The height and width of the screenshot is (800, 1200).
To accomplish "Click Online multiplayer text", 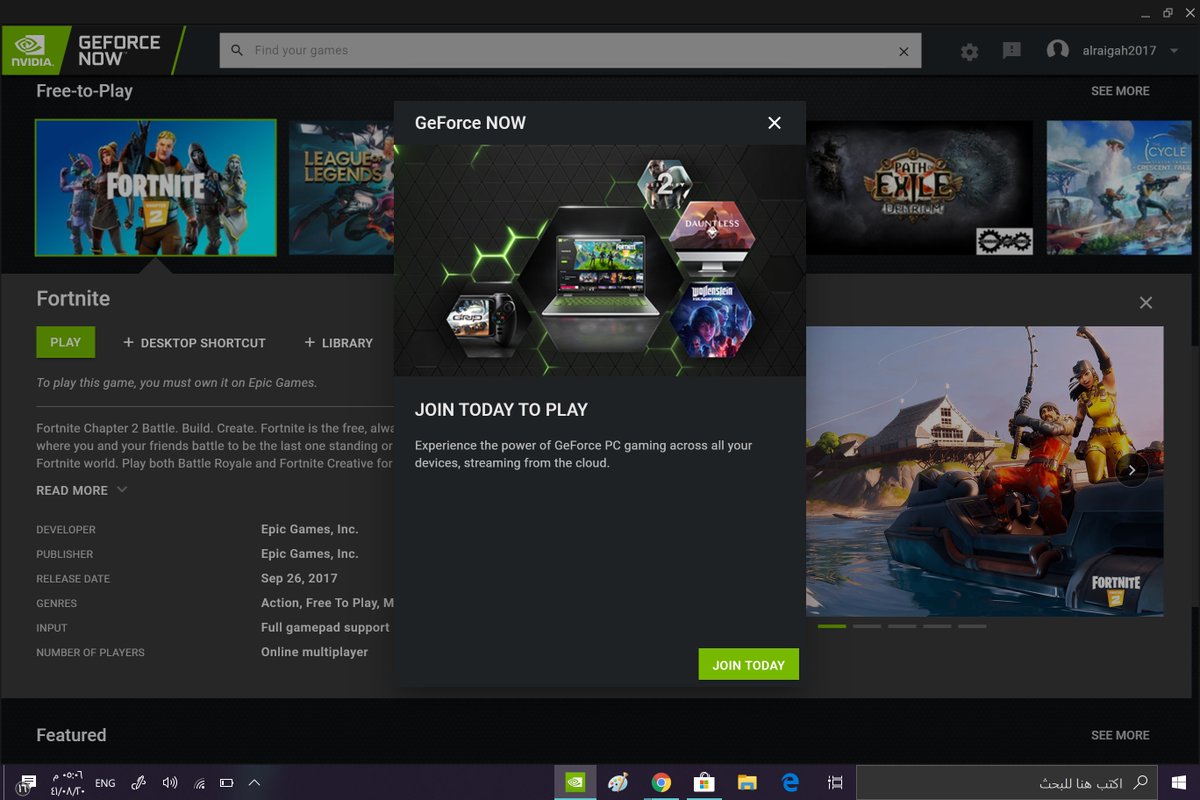I will 314,652.
